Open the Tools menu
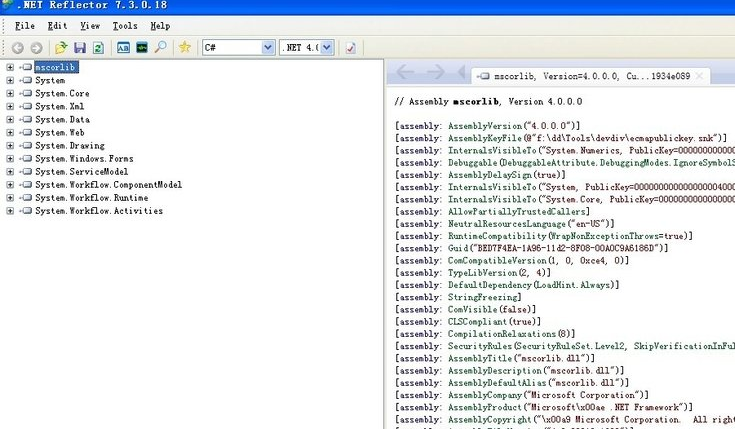This screenshot has height=429, width=735. click(125, 26)
